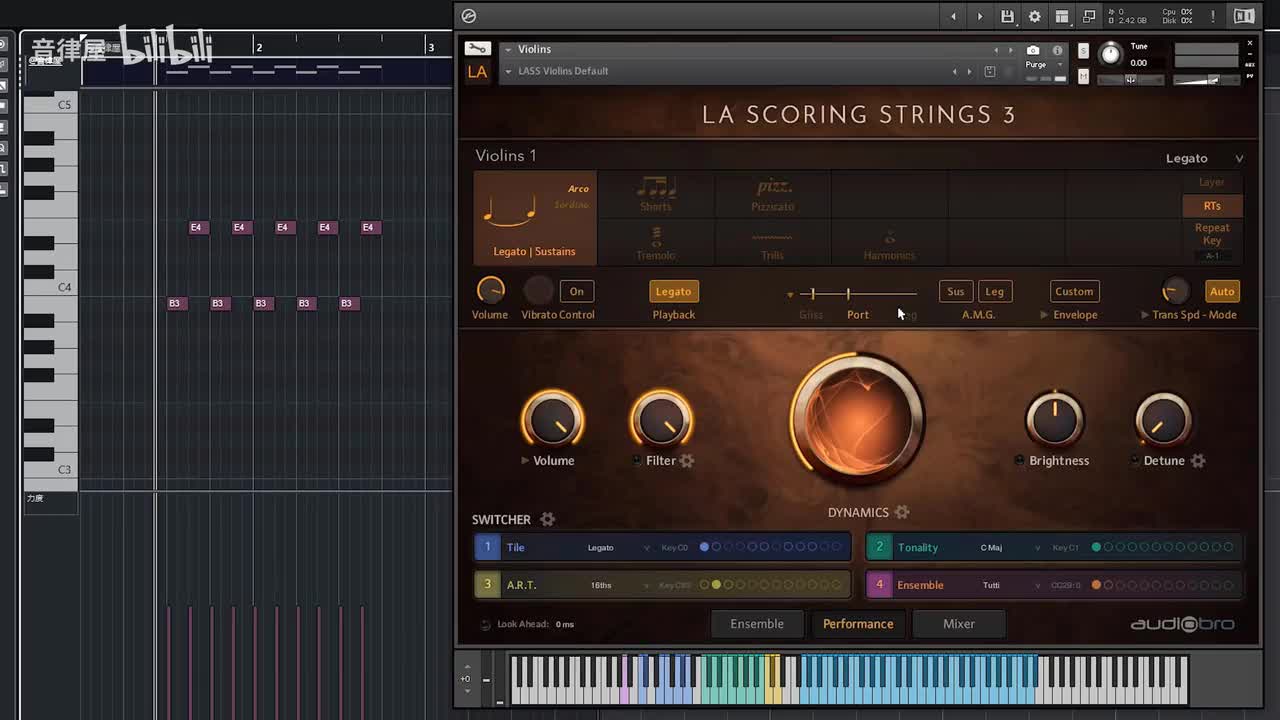Screen dimensions: 1280x720
Task: Click the LA instrument logo icon
Action: (478, 72)
